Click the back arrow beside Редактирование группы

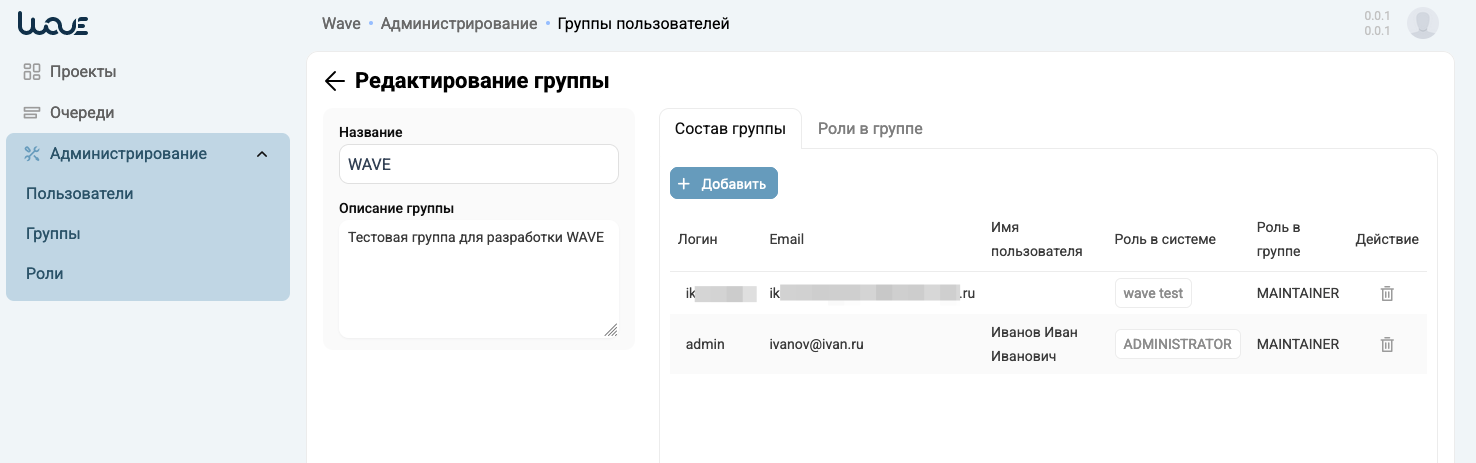click(335, 81)
